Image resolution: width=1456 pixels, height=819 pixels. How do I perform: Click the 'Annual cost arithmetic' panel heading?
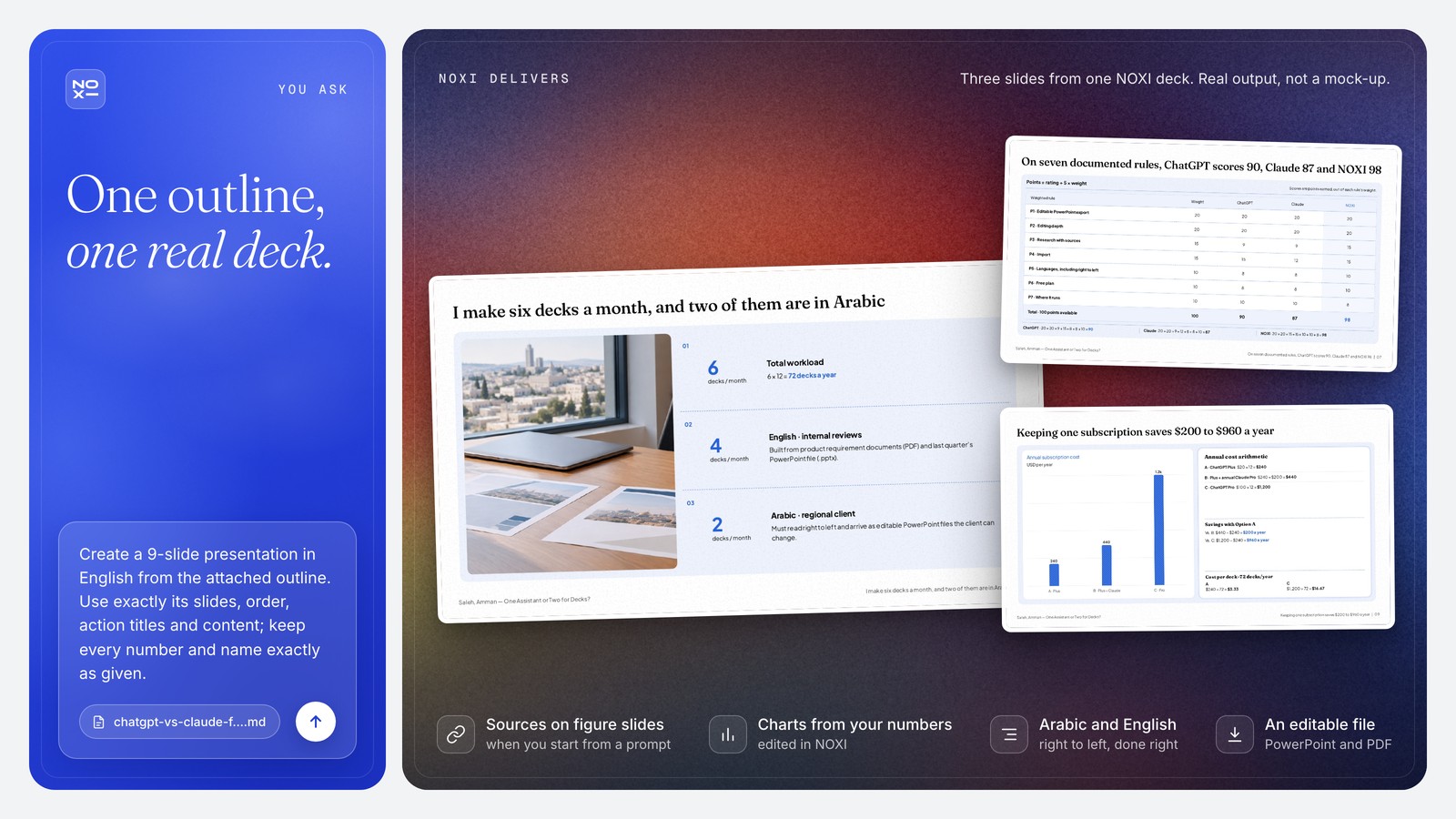pyautogui.click(x=1236, y=457)
